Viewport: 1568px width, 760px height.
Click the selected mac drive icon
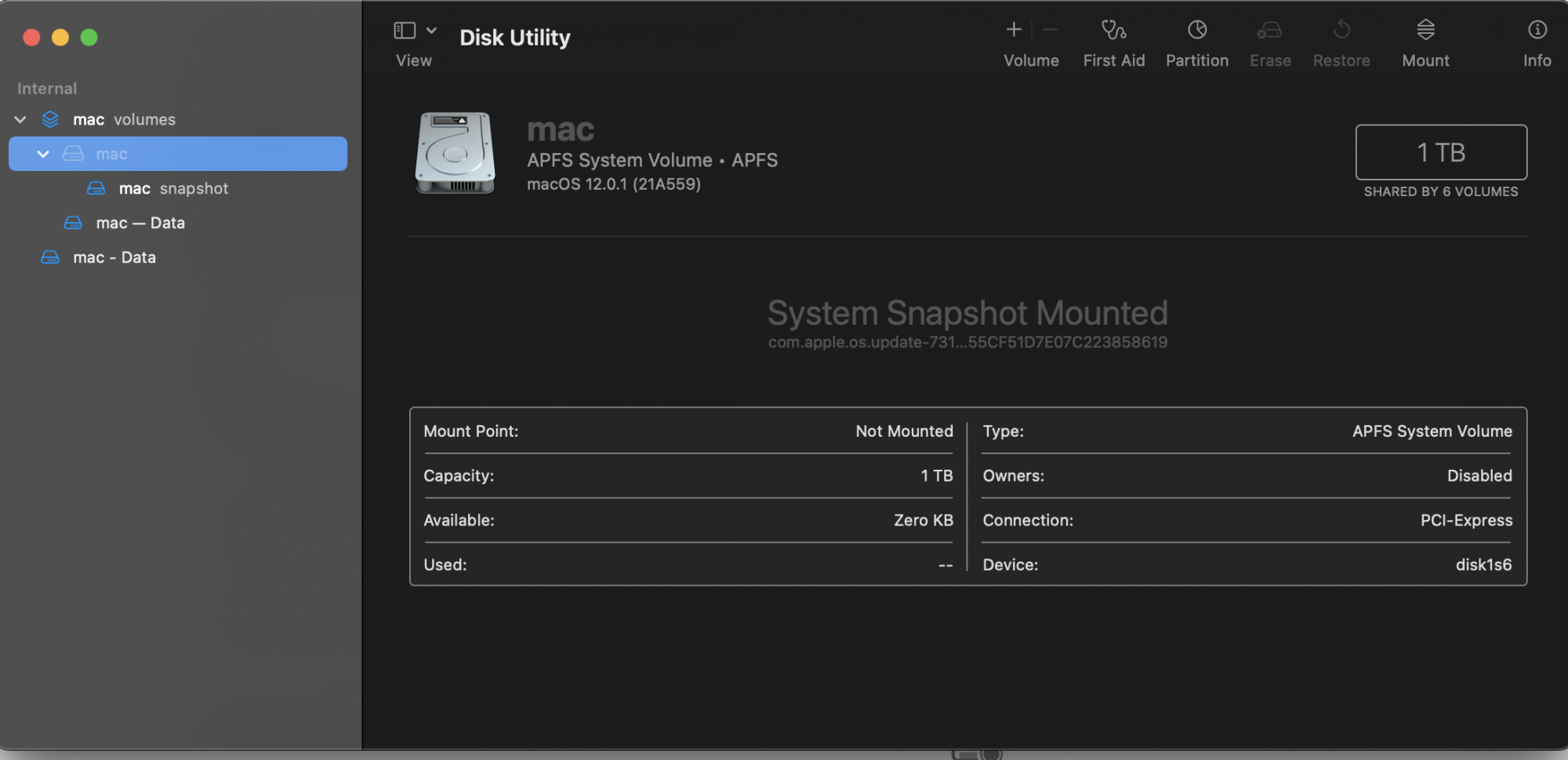pyautogui.click(x=73, y=154)
